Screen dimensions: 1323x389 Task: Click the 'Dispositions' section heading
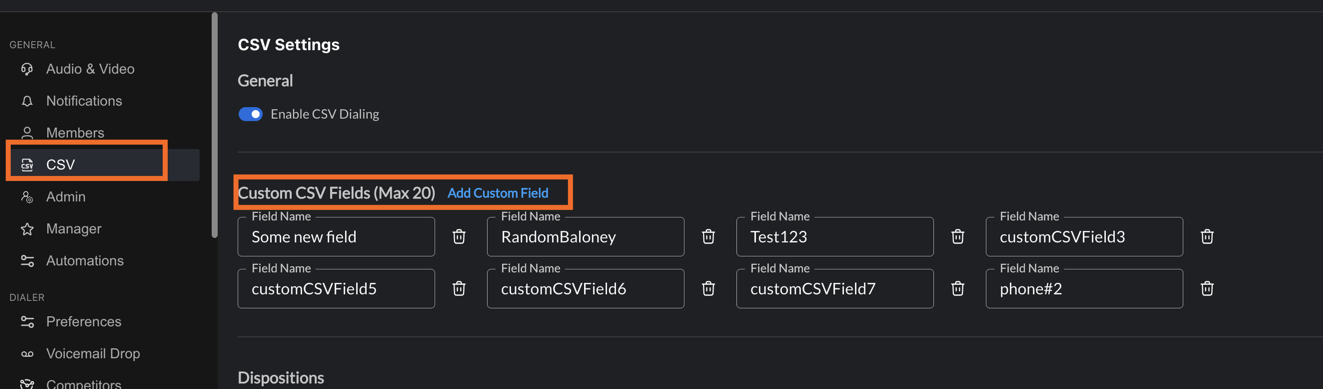(x=281, y=378)
